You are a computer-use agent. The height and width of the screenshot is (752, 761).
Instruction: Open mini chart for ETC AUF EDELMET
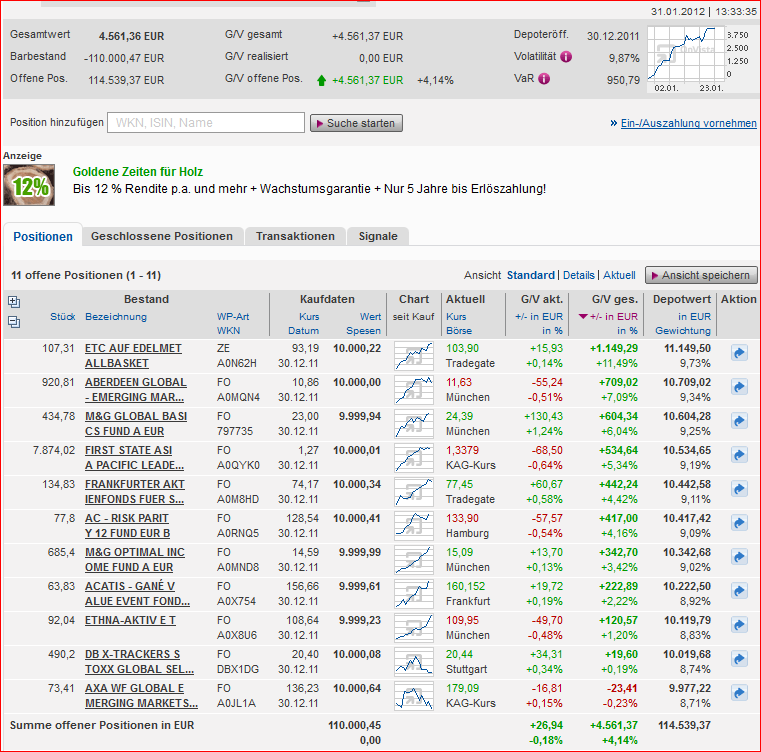click(x=414, y=356)
